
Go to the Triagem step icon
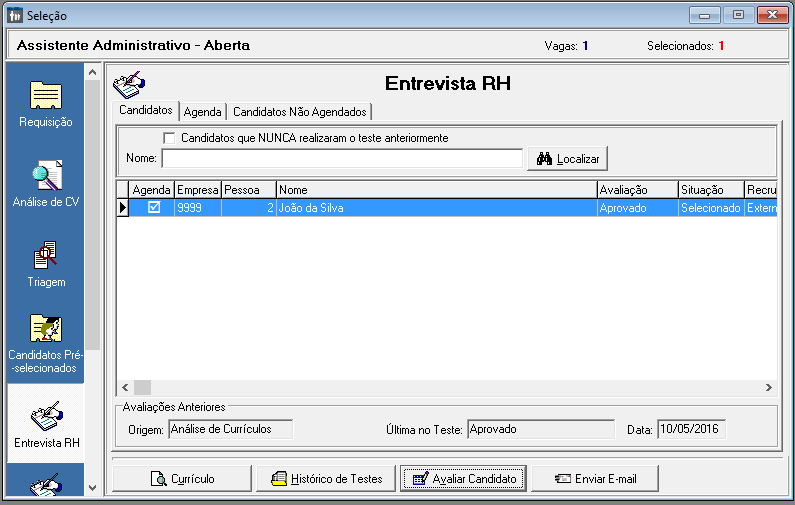pos(46,256)
